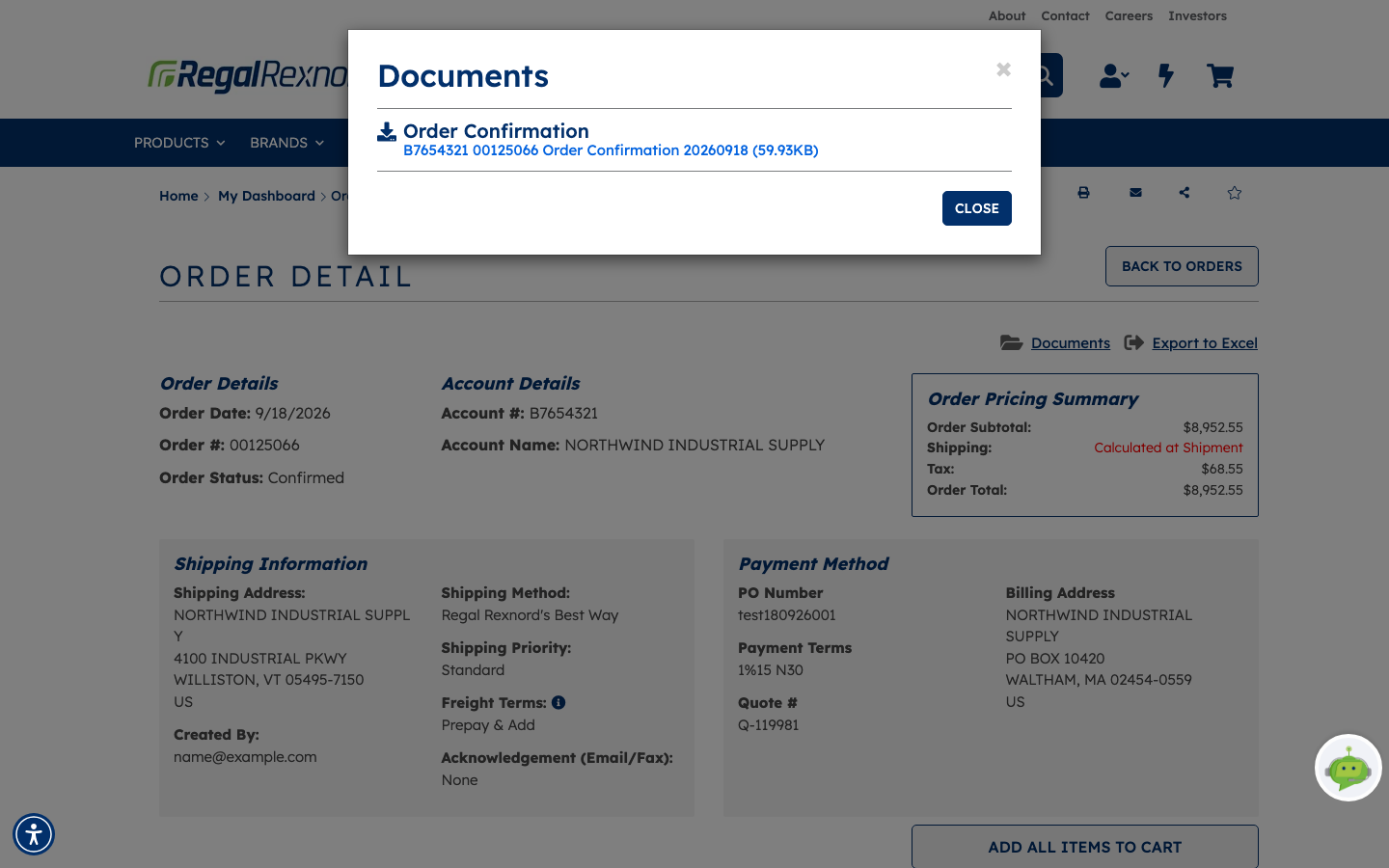Click the BACK TO ORDERS button
The height and width of the screenshot is (868, 1389).
(1182, 266)
